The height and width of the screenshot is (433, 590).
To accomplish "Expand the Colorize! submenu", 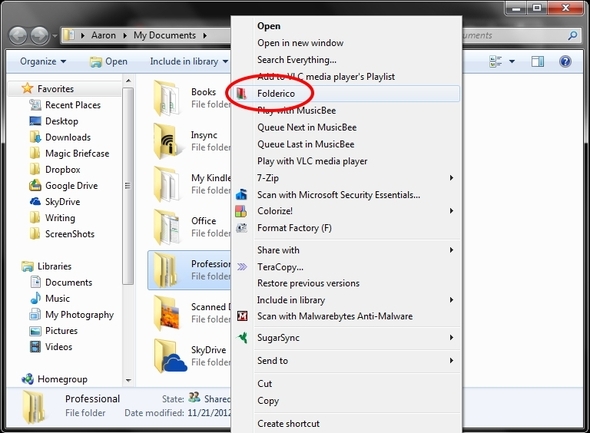I will click(451, 211).
